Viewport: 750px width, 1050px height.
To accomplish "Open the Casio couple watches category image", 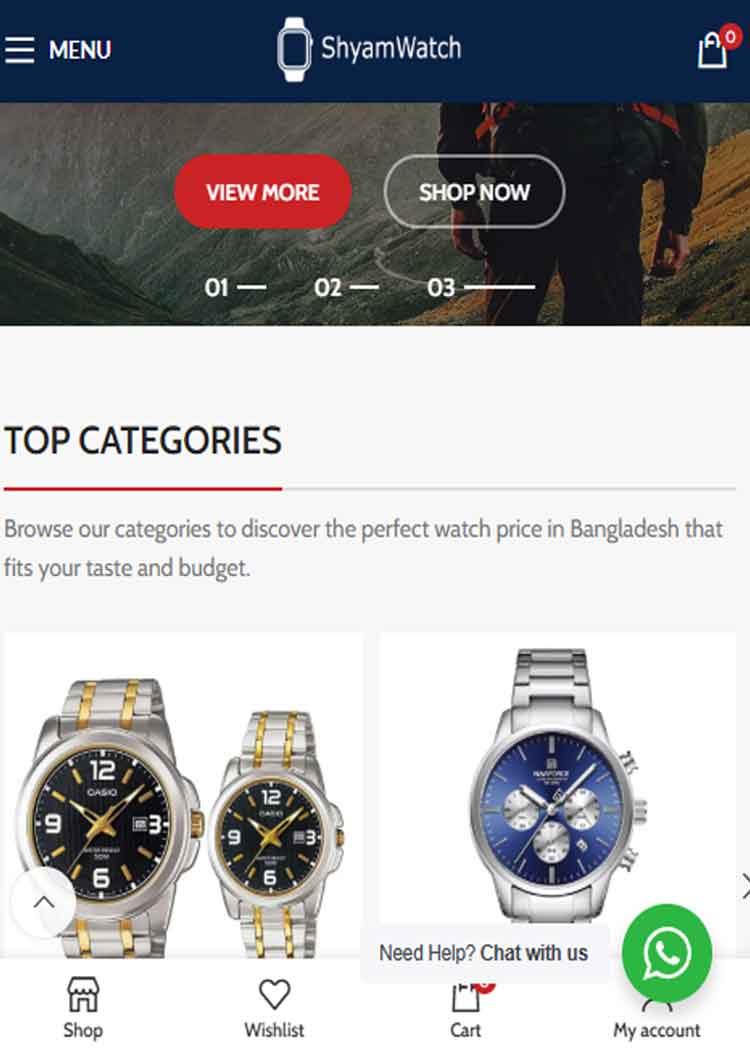I will [183, 797].
